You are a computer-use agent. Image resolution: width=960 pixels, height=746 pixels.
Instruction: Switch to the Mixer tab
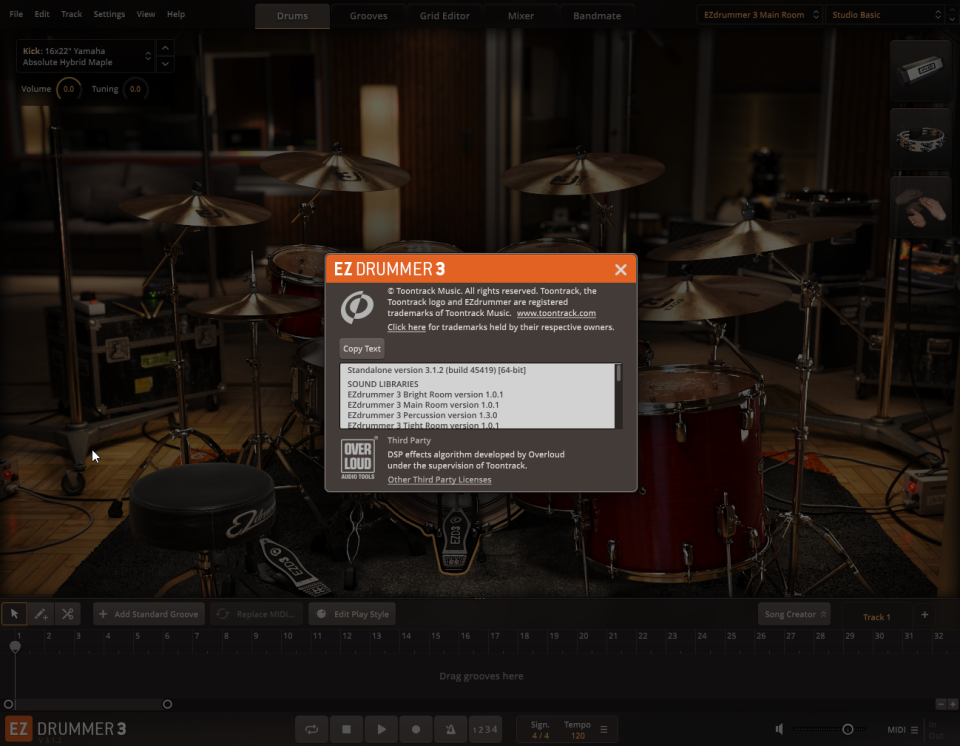tap(520, 16)
